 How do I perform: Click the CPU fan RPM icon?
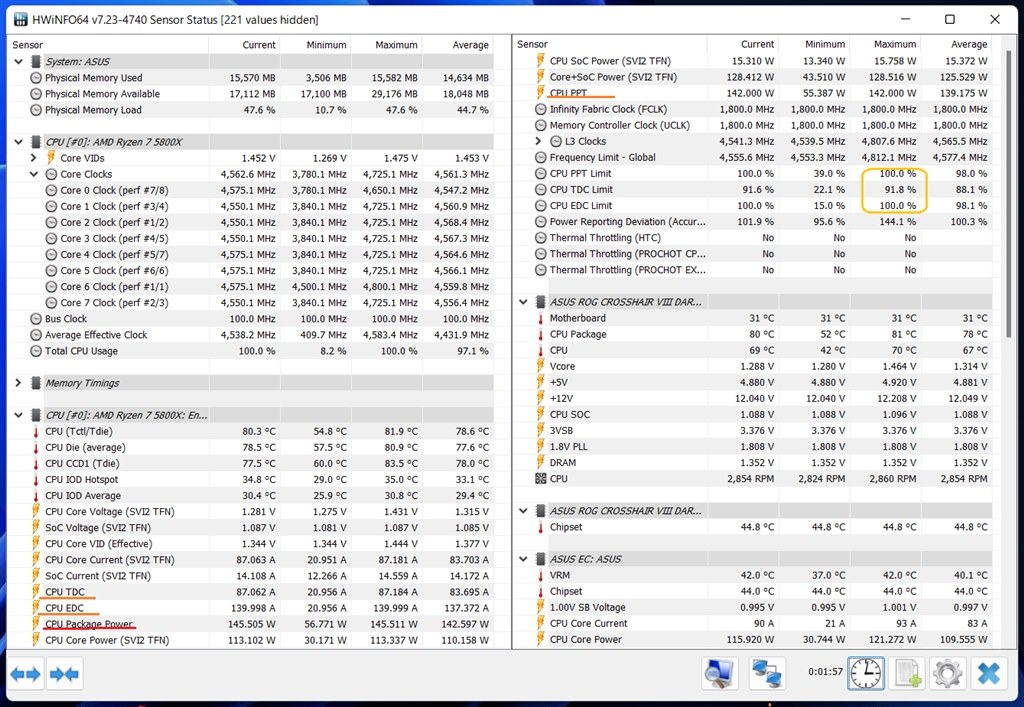pos(541,479)
